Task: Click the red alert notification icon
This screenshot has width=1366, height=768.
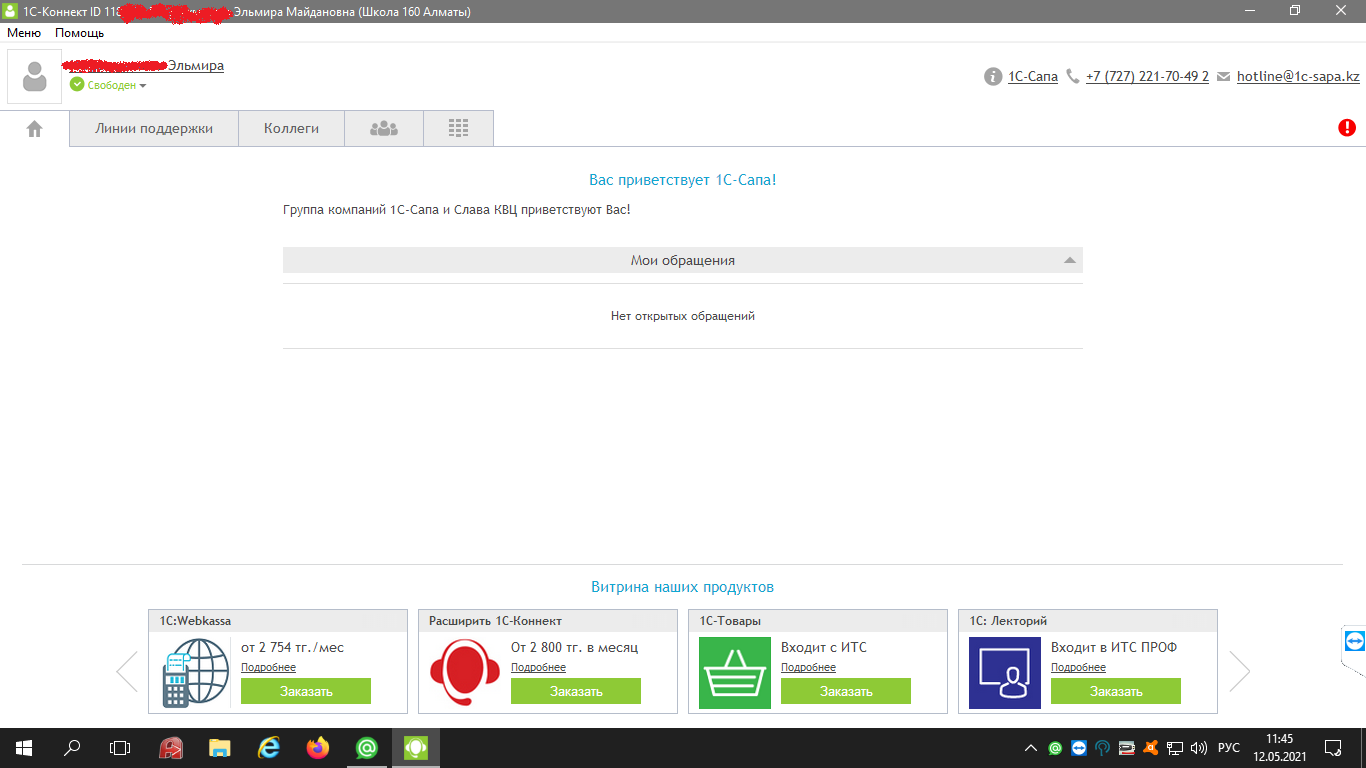Action: 1347,127
